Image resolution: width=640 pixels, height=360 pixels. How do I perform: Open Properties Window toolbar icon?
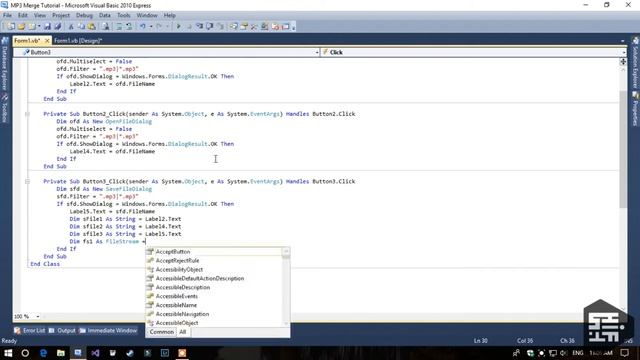(x=244, y=27)
